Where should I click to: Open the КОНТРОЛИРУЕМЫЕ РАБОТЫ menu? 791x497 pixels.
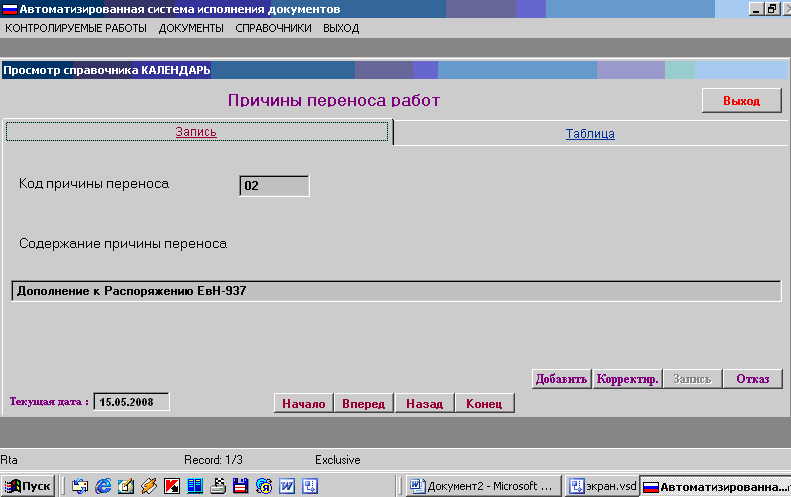tap(76, 28)
